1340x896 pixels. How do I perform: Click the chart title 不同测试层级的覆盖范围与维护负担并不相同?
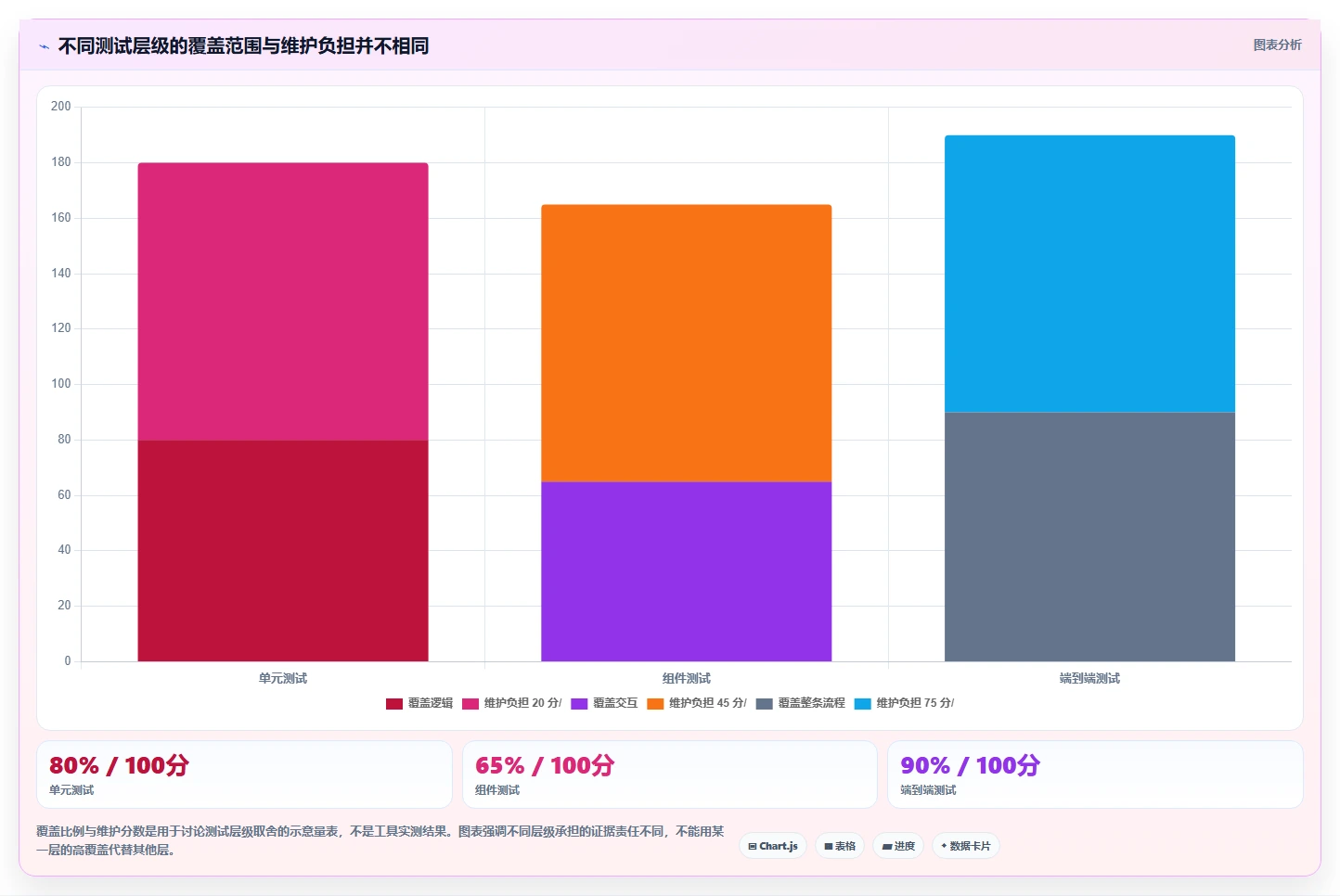pos(243,46)
